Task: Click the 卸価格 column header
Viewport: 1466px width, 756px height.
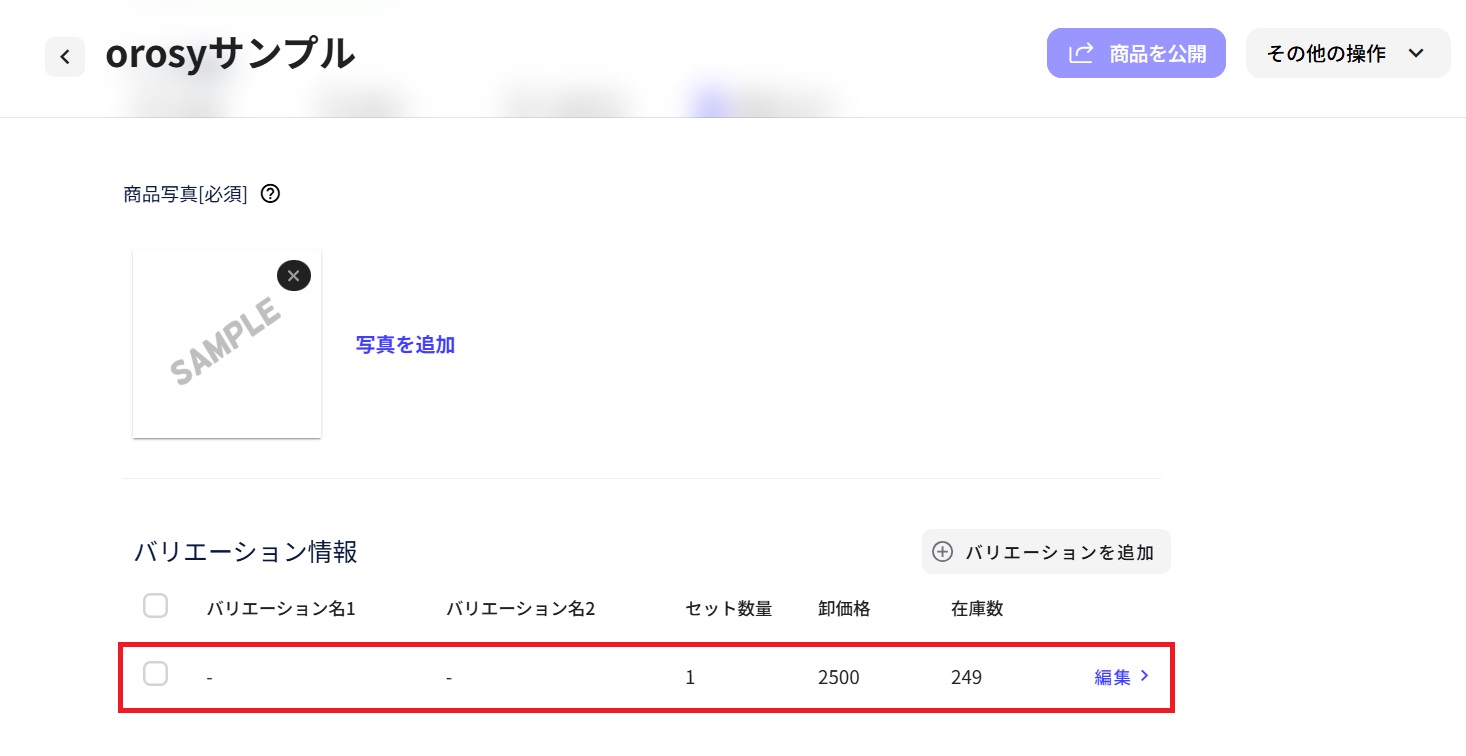Action: click(843, 608)
